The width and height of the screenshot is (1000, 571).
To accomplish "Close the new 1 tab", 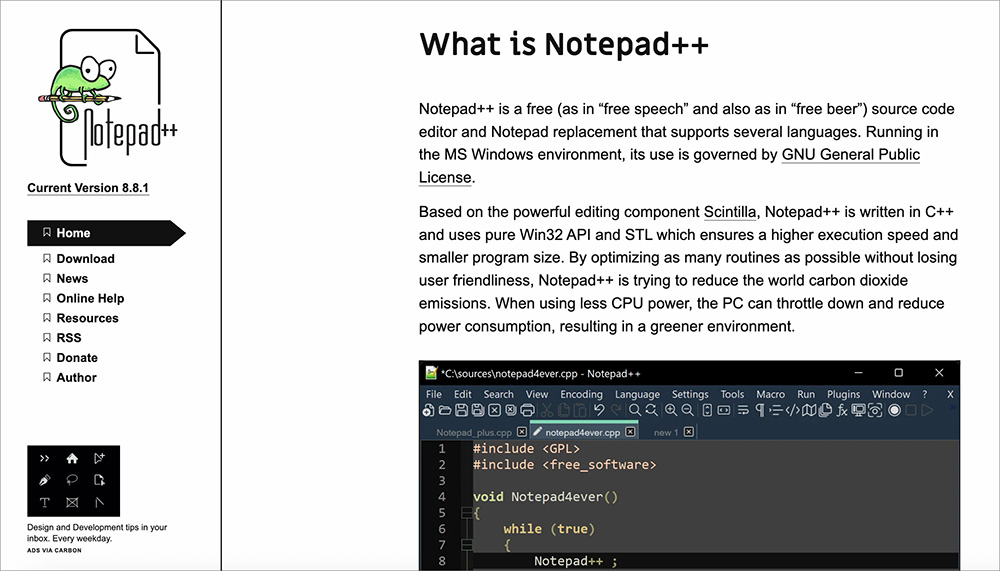I will [x=689, y=432].
